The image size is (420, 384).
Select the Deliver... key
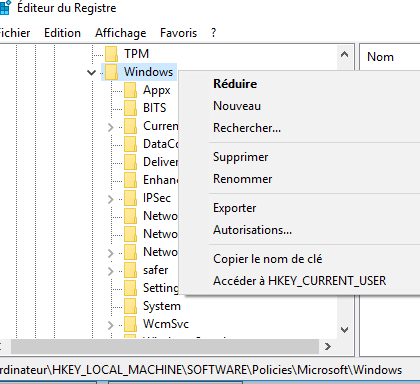tap(161, 162)
